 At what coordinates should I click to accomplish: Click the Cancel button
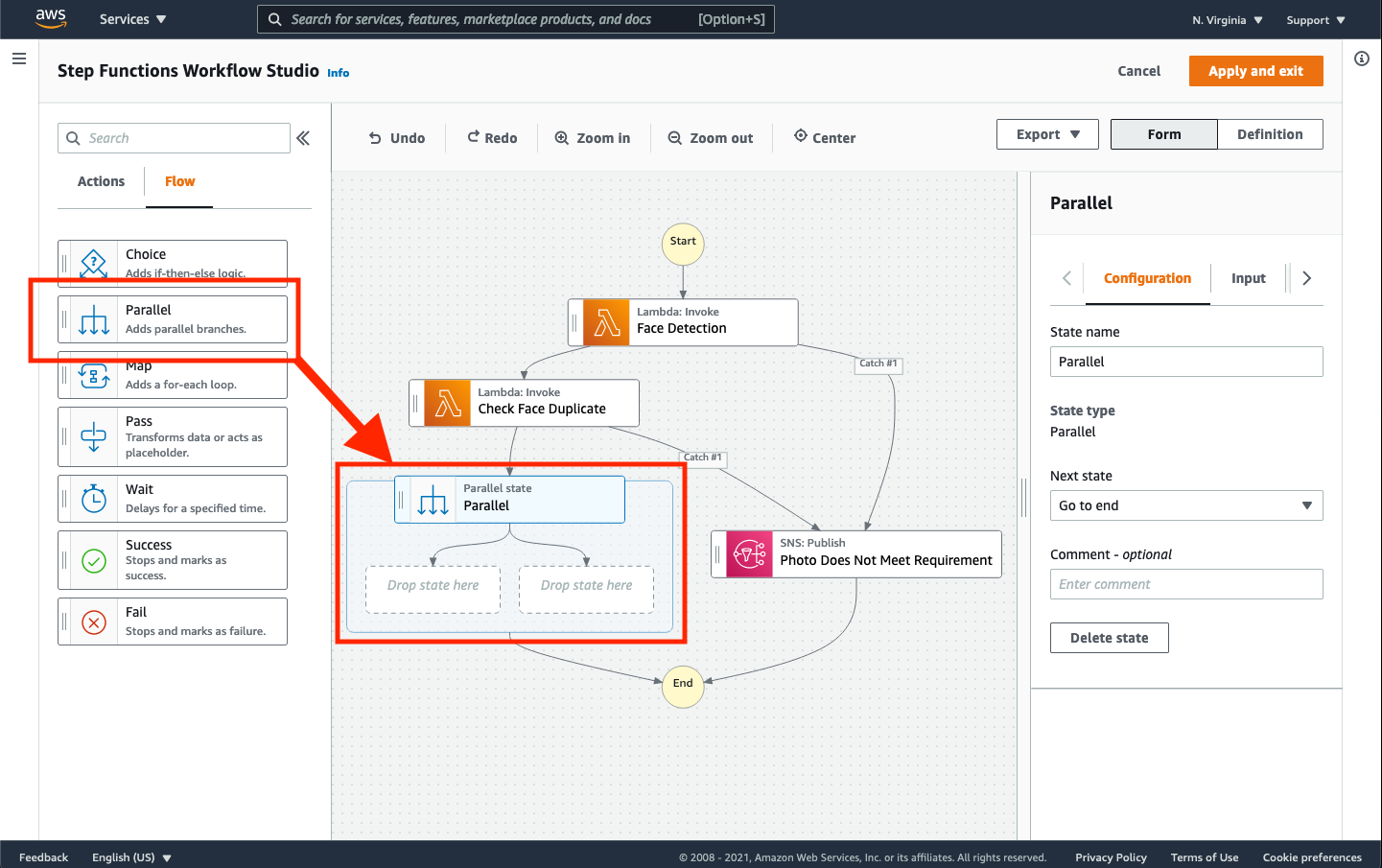(1139, 71)
